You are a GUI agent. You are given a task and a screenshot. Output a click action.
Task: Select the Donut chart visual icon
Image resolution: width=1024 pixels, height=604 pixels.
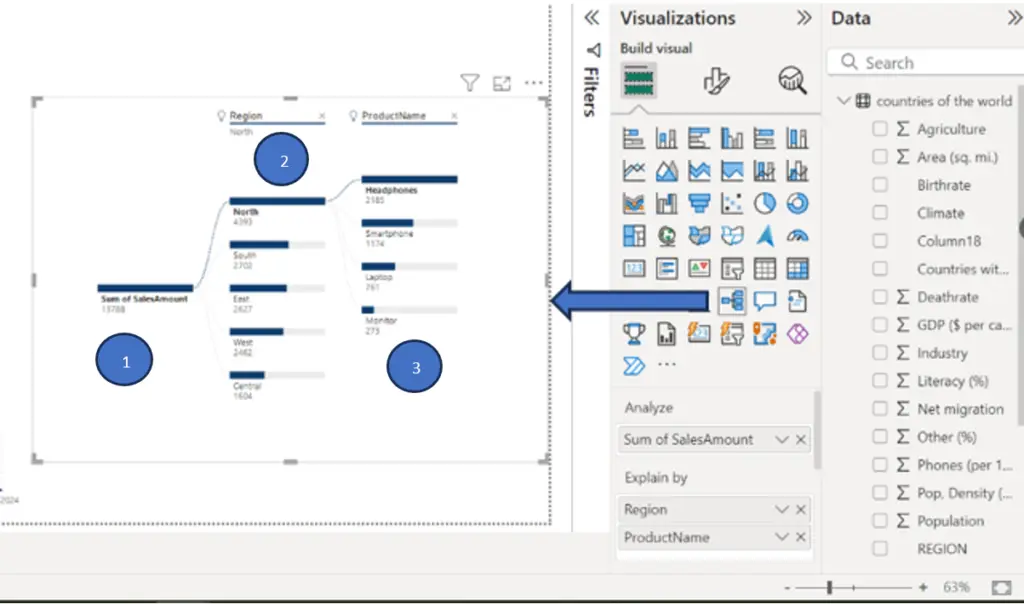[x=797, y=204]
